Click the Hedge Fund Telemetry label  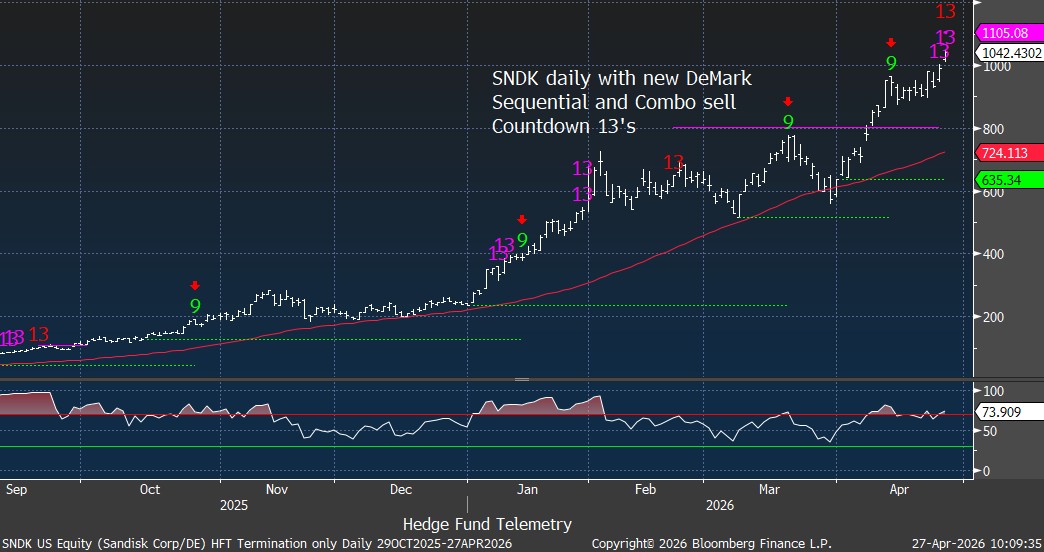click(487, 524)
